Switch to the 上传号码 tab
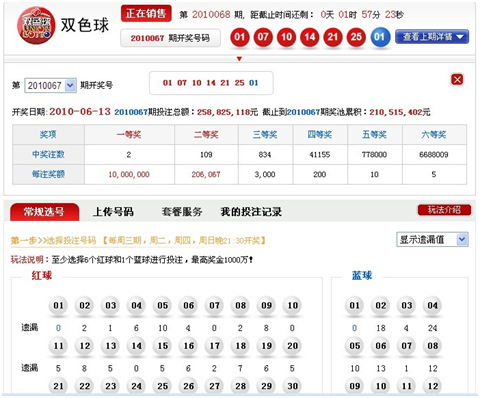Viewport: 480px width, 398px height. pos(113,212)
